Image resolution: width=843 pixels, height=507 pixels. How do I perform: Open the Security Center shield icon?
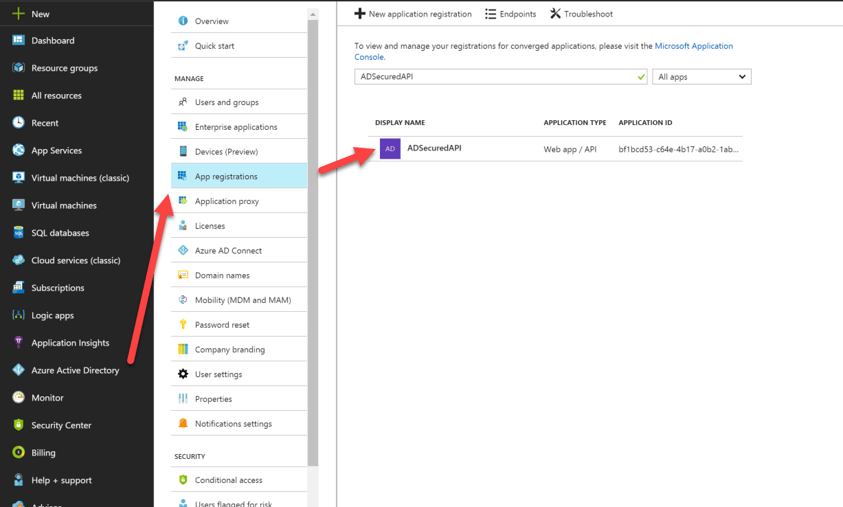[x=18, y=424]
